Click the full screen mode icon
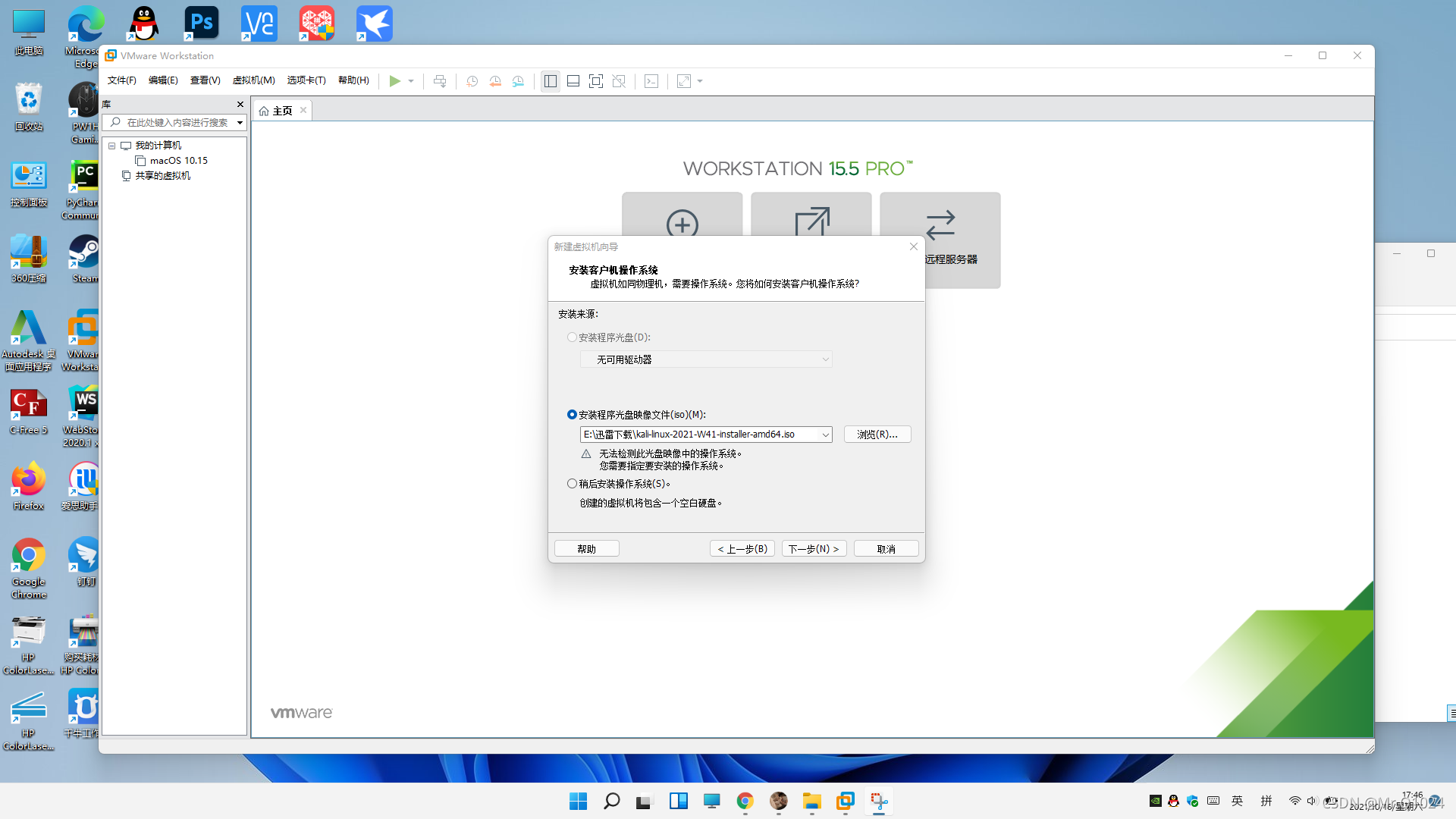The height and width of the screenshot is (819, 1456). coord(596,81)
